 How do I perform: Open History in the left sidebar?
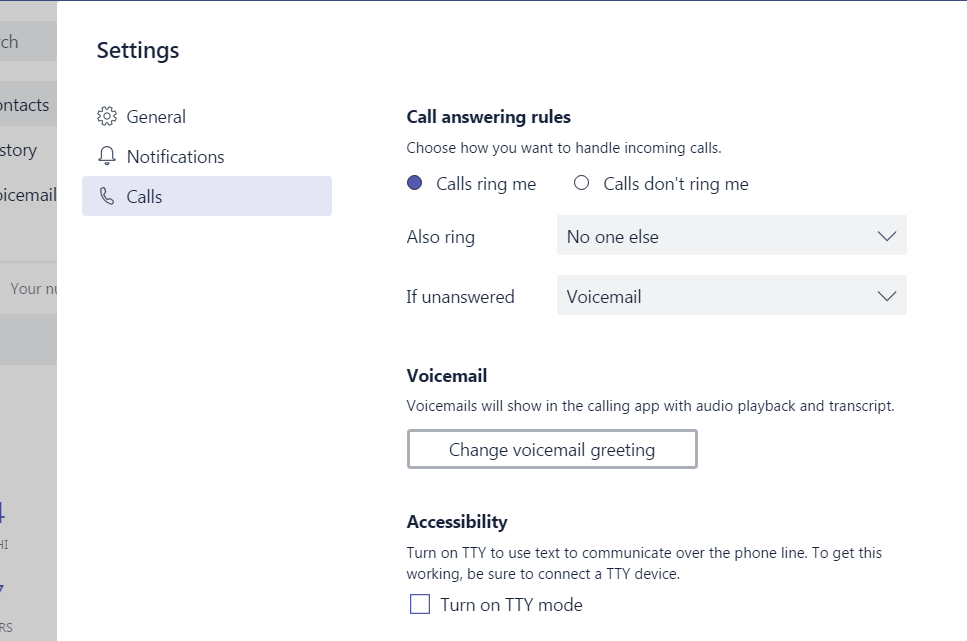tap(20, 150)
